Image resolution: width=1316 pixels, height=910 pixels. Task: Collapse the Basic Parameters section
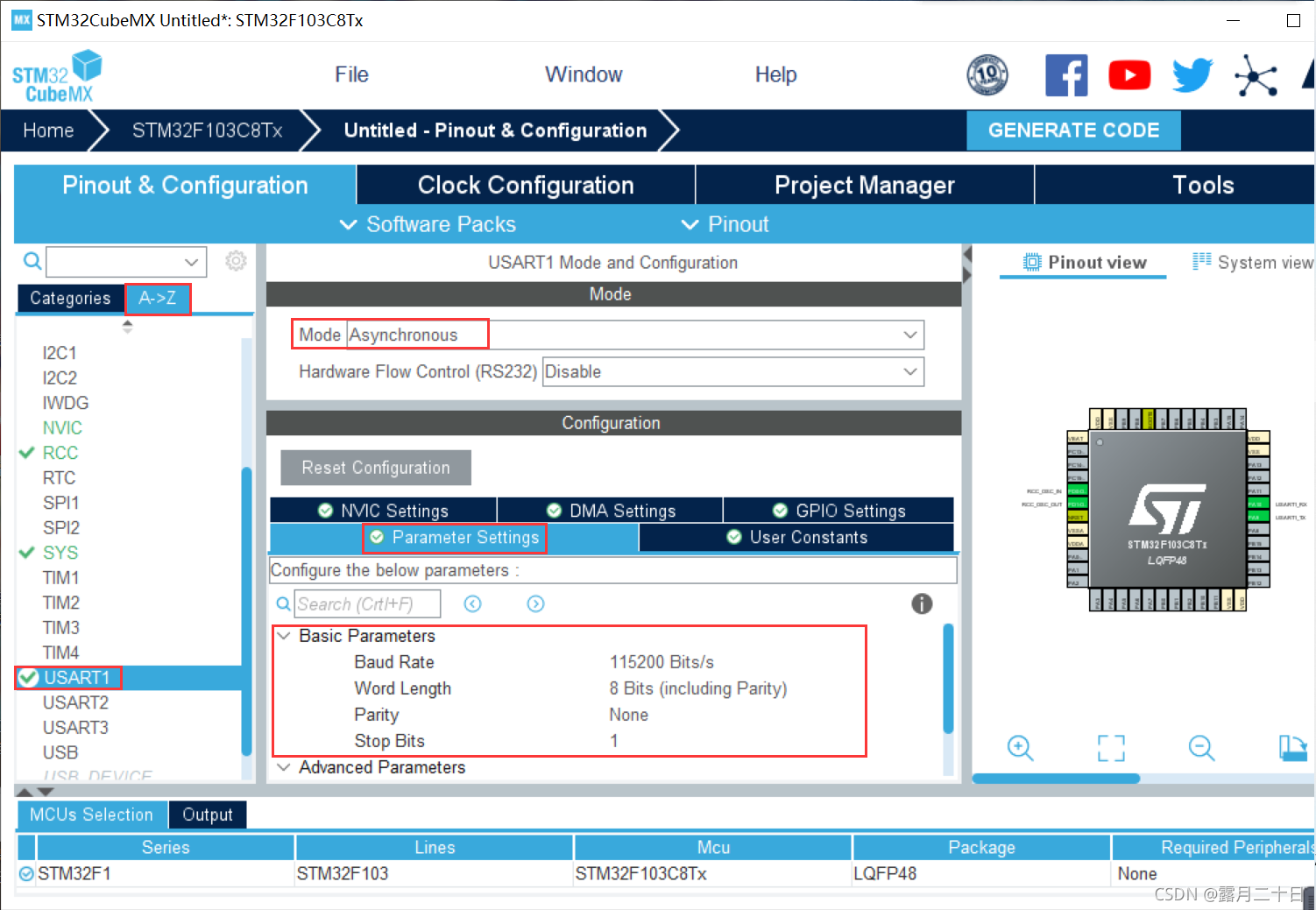284,636
